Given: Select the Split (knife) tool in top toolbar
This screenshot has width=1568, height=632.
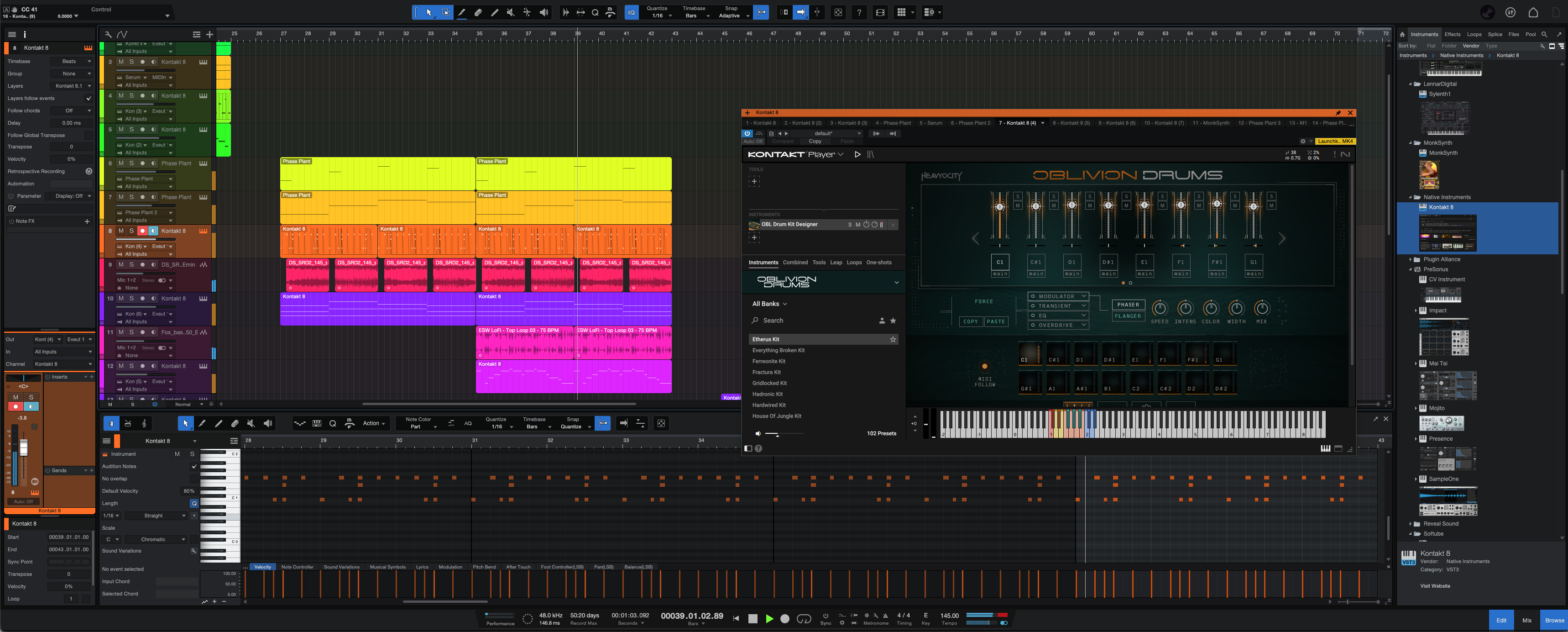Looking at the screenshot, I should [x=462, y=12].
